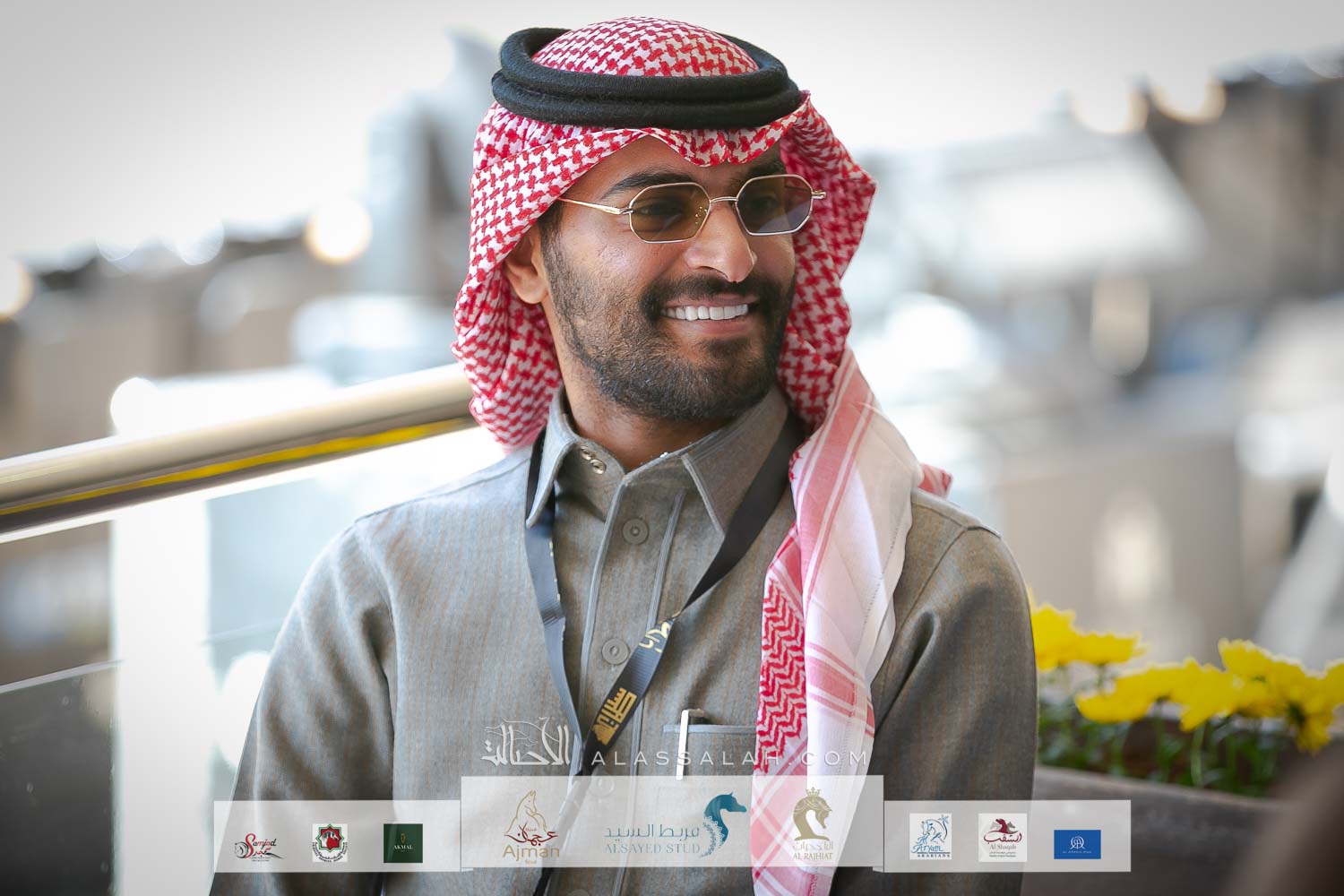The height and width of the screenshot is (896, 1344).
Task: Open the dark green AKMAL logo
Action: [x=402, y=842]
